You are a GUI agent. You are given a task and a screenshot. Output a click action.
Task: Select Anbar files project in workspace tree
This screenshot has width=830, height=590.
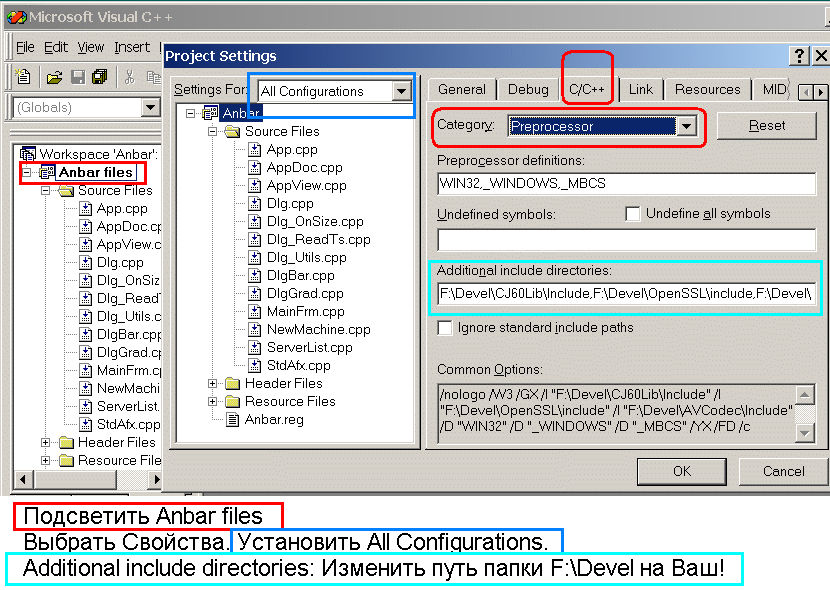95,172
